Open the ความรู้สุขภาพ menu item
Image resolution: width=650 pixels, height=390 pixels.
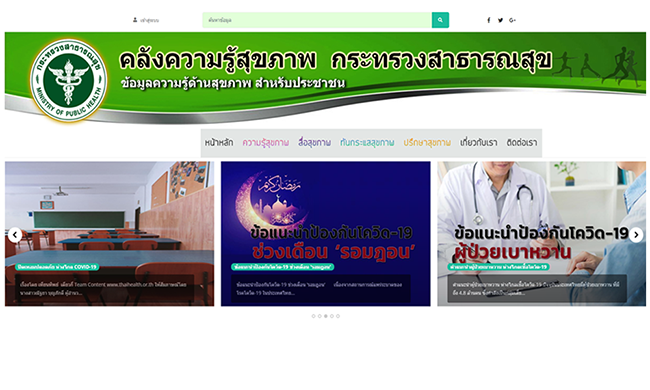pos(266,143)
